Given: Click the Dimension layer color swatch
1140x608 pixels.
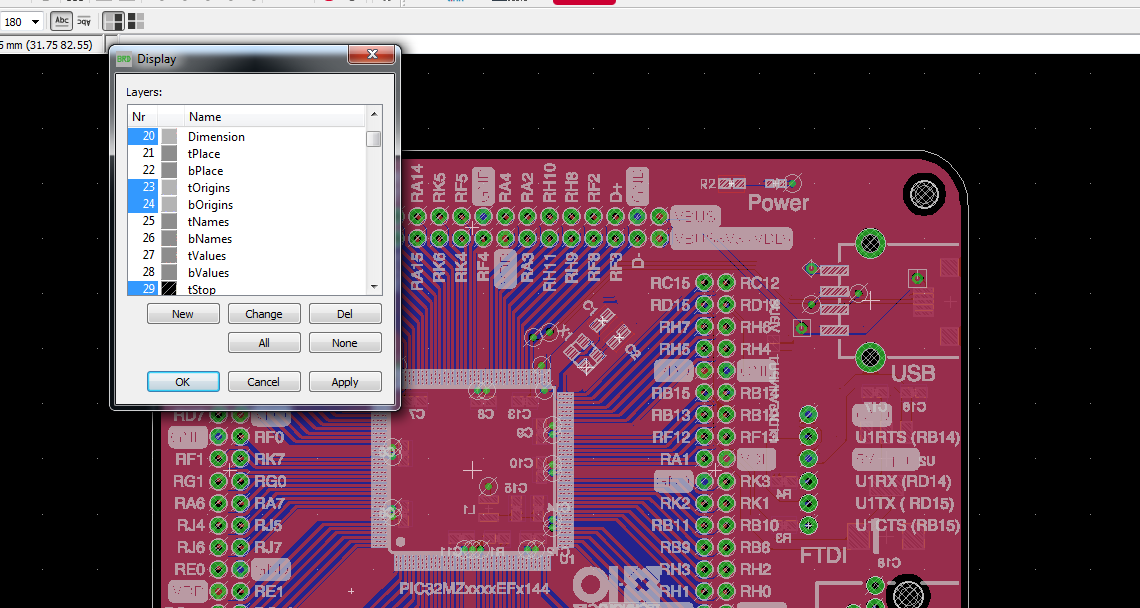Looking at the screenshot, I should 169,137.
